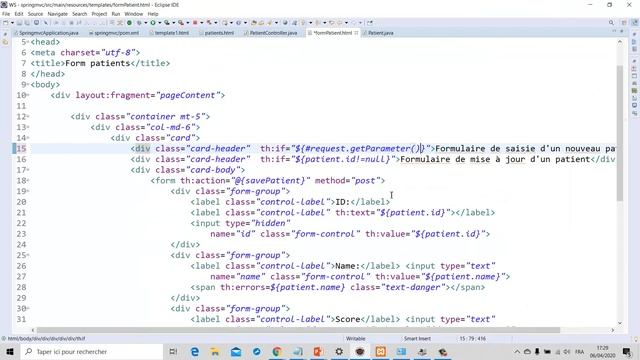Click the Save toolbar icon
This screenshot has height=360, width=640.
[20, 23]
